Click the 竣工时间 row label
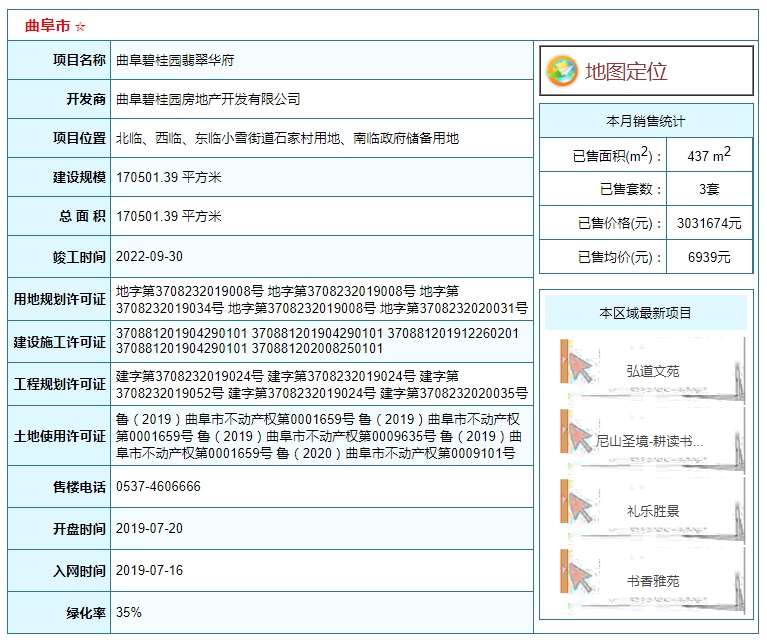Viewport: 767px width, 642px height. point(79,257)
